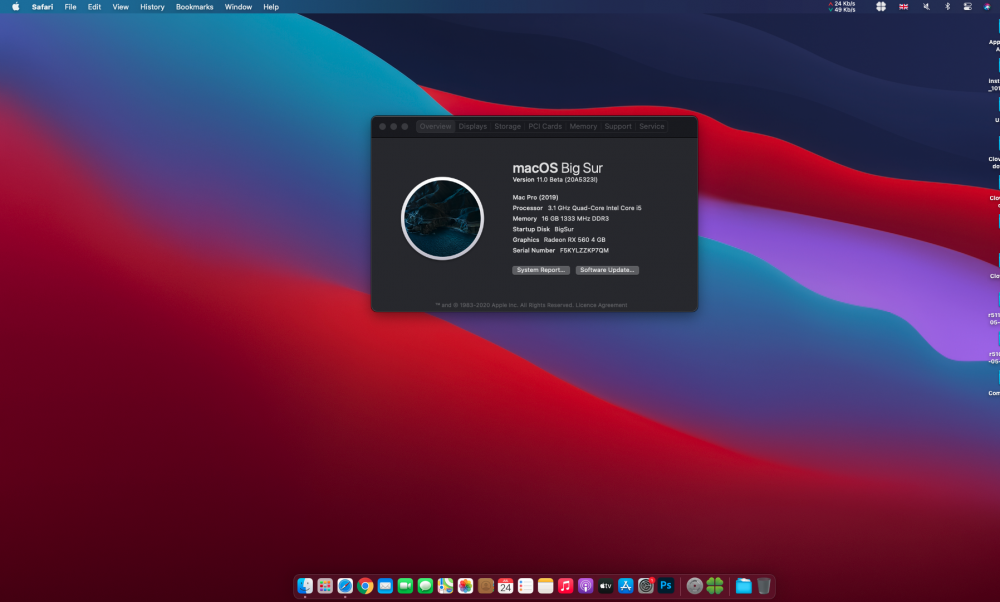
Task: Open the Edit menu
Action: pos(94,6)
